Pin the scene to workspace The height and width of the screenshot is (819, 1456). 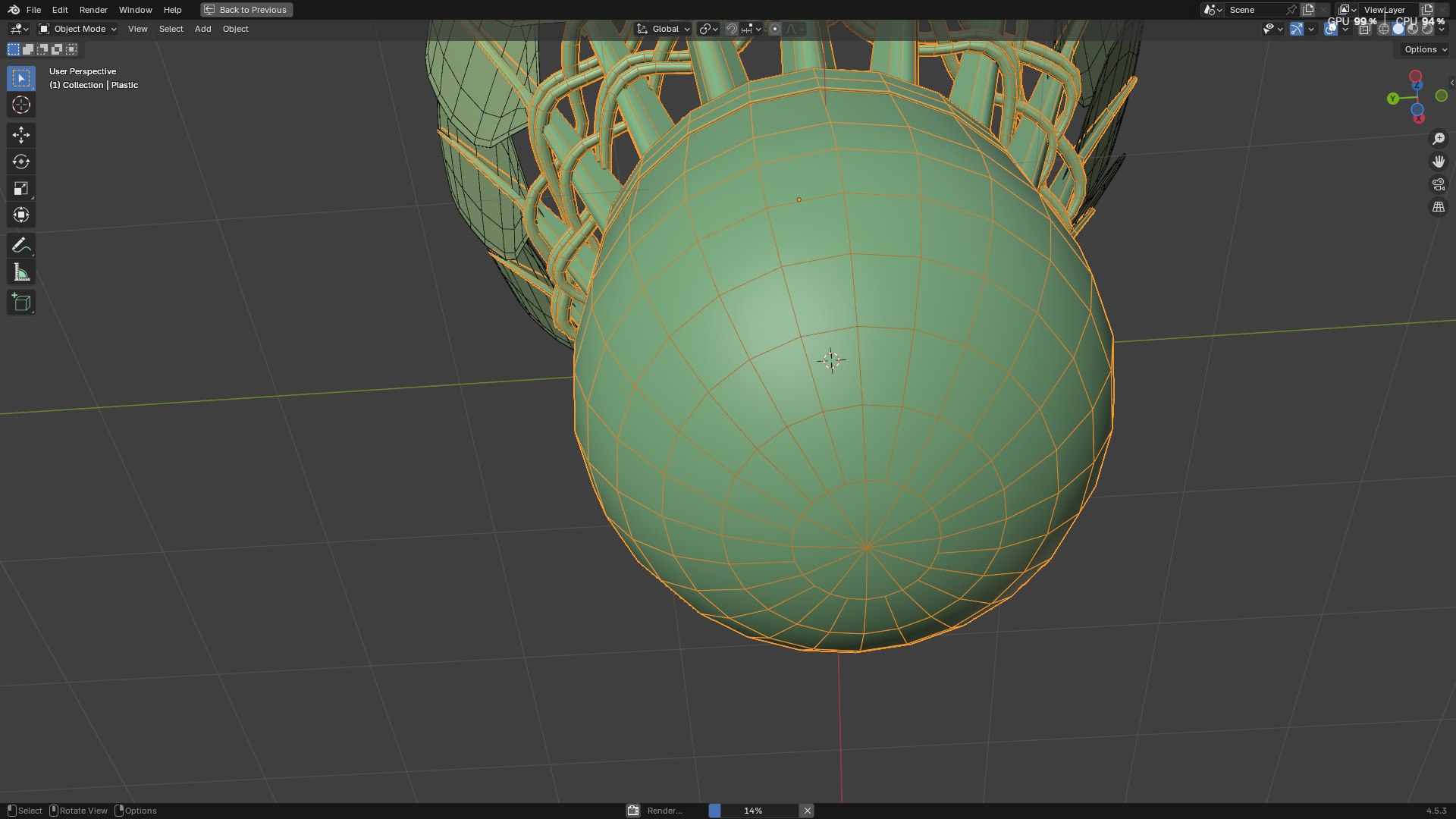[x=1291, y=10]
